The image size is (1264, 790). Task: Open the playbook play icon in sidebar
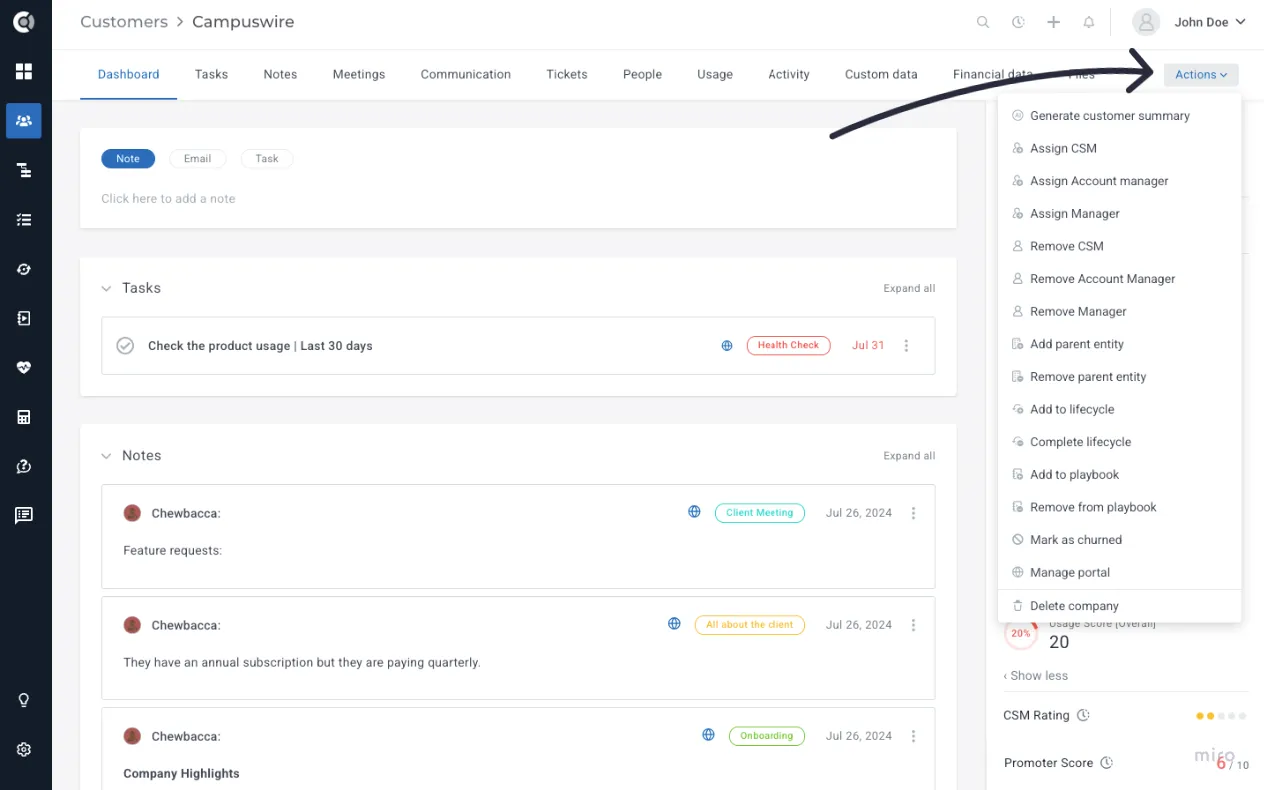(x=24, y=318)
